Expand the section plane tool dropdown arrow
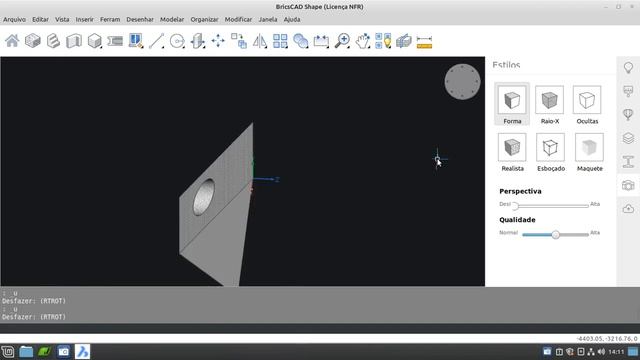 pyautogui.click(x=328, y=47)
